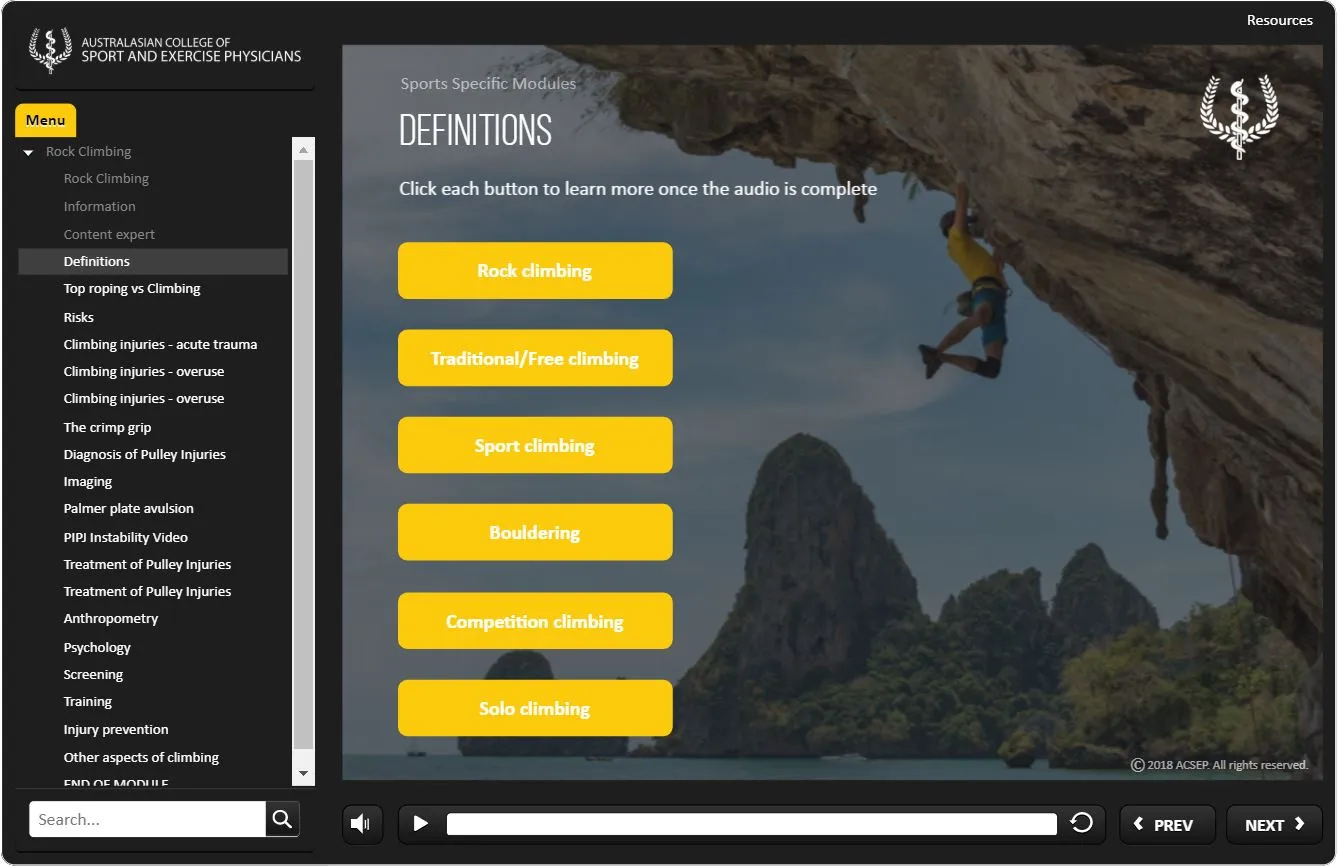Click the Search input field
The height and width of the screenshot is (866, 1338).
(x=147, y=819)
